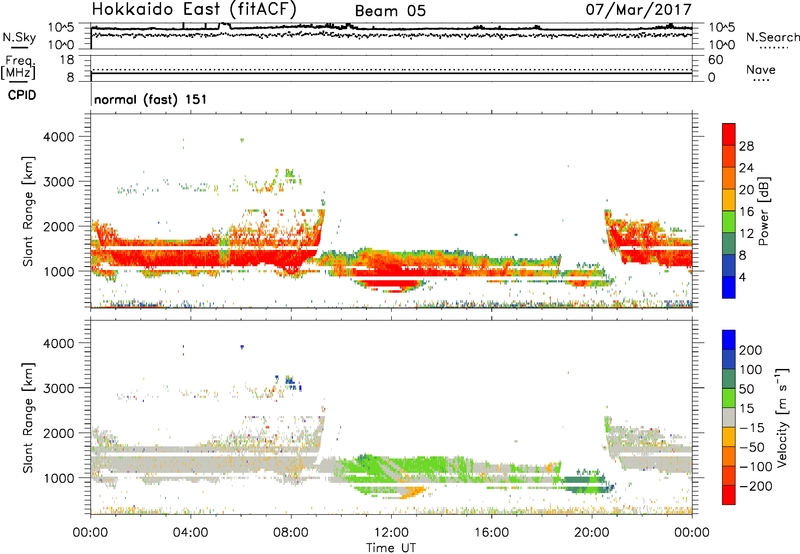Click the Nave axis value "60"
This screenshot has width=800, height=554.
pos(715,60)
